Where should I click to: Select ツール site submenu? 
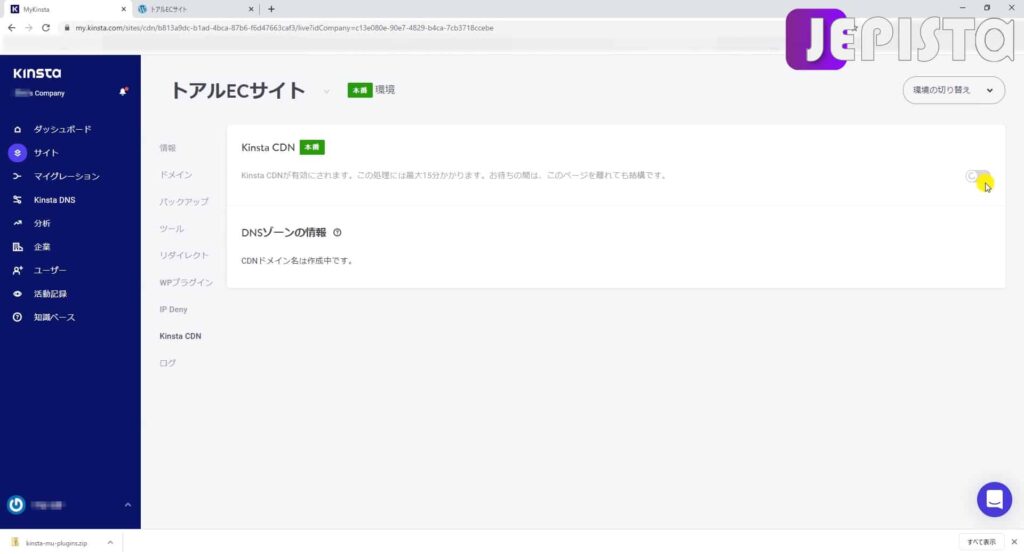[x=172, y=229]
